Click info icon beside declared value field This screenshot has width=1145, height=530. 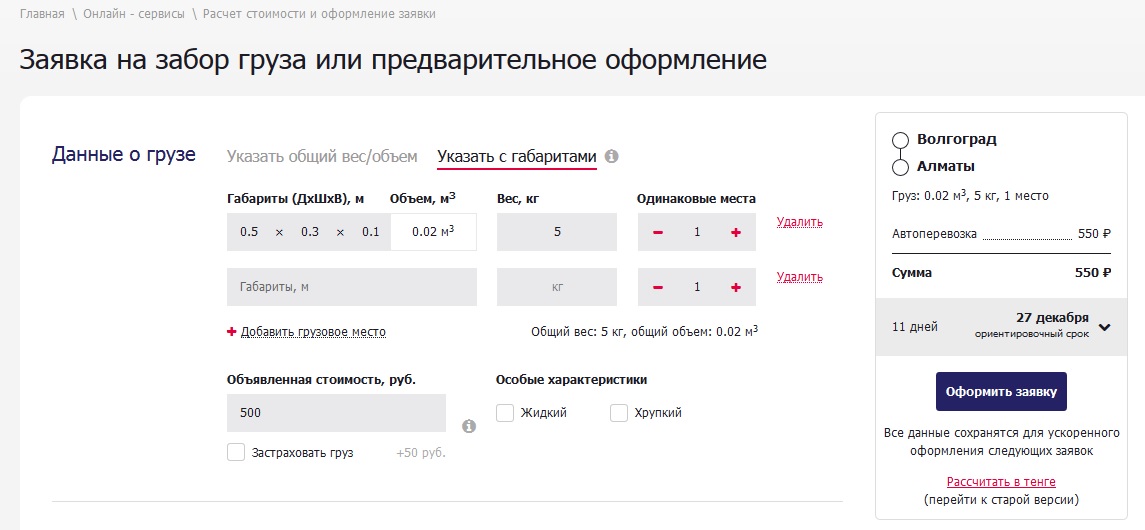click(x=469, y=427)
